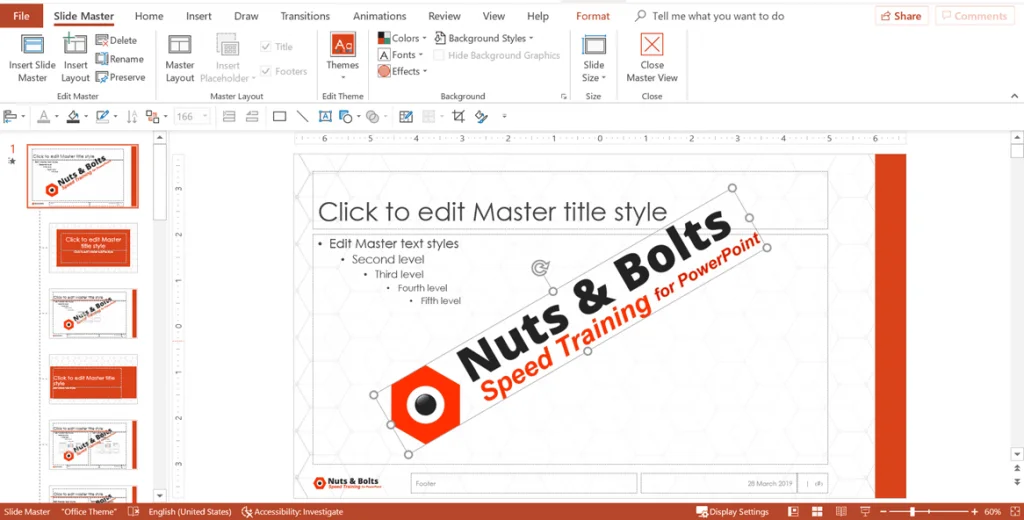Click the Close Master View icon

(x=652, y=44)
